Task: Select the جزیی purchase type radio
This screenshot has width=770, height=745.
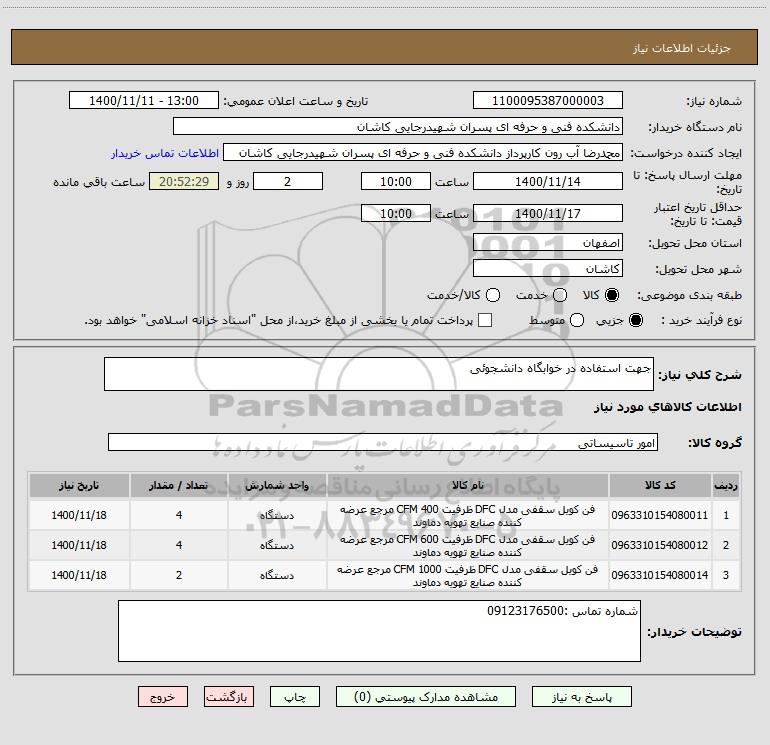Action: (x=636, y=320)
